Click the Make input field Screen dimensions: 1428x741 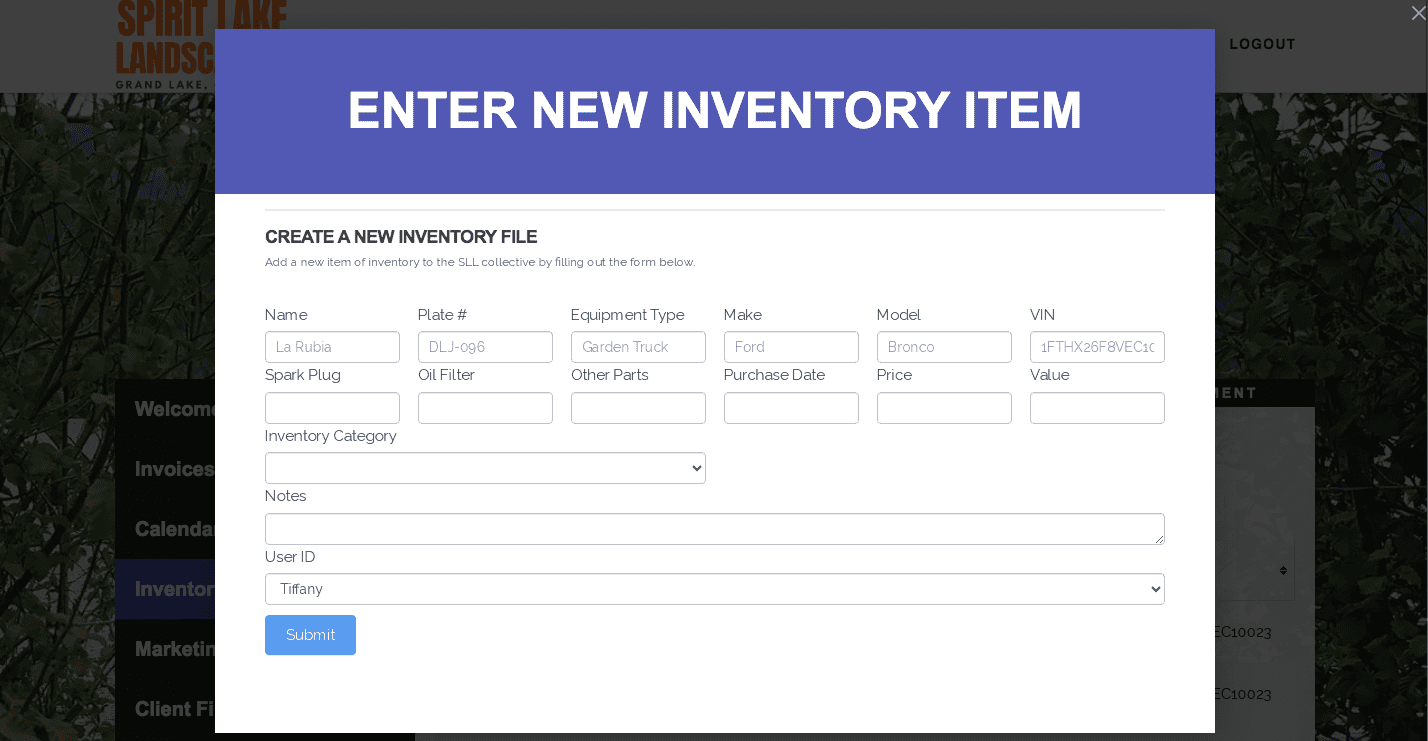(791, 347)
